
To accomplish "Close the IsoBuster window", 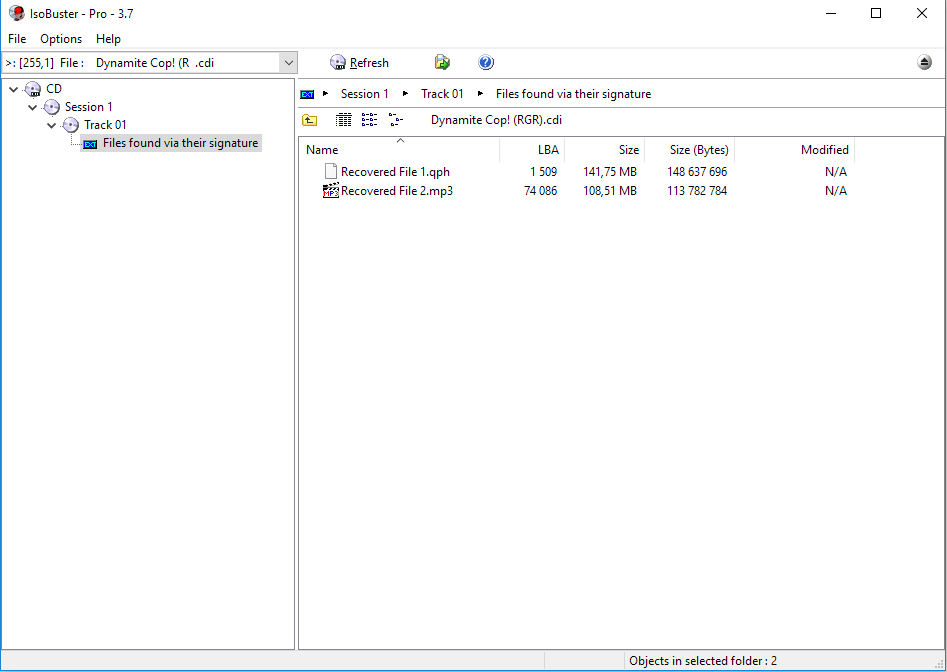I will pyautogui.click(x=922, y=13).
